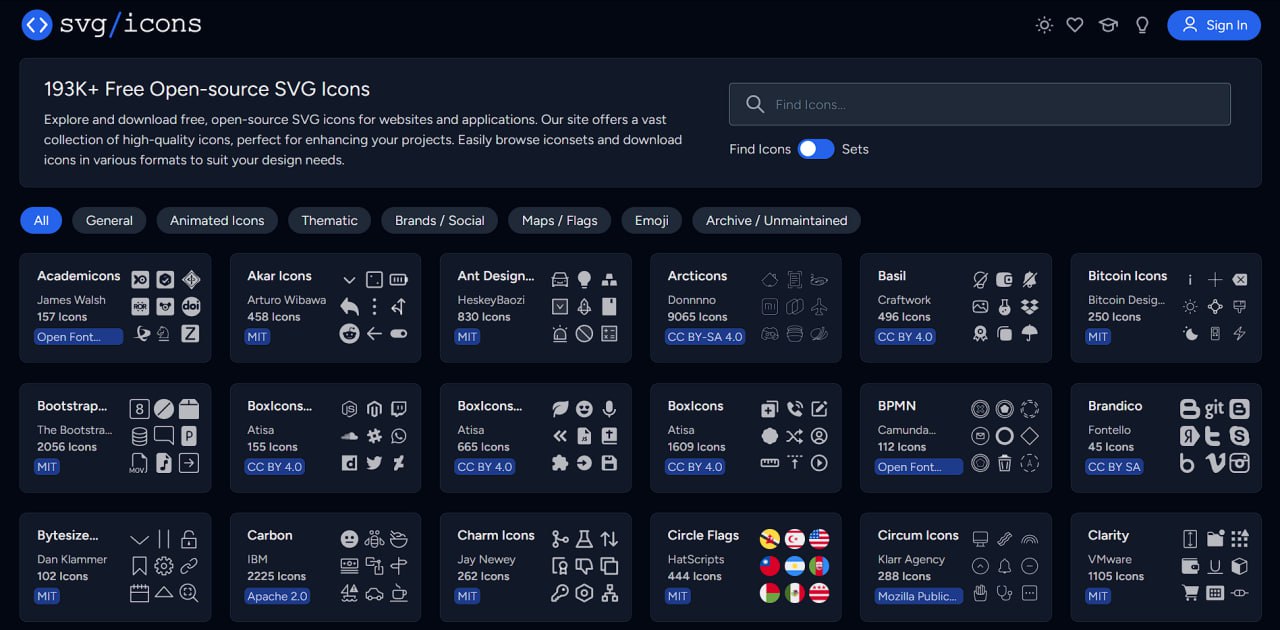Pick the Instagram icon in the Brandico card
1280x630 pixels.
pyautogui.click(x=1240, y=463)
